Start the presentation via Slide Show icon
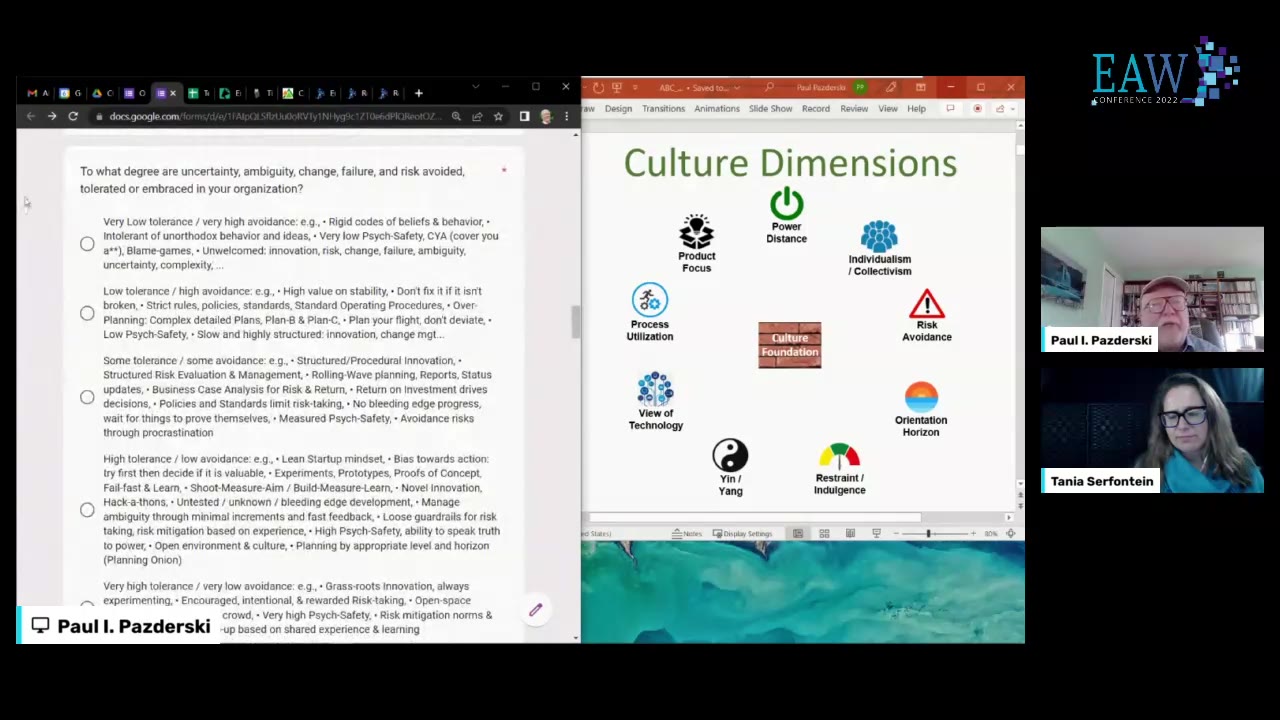Screen dimensions: 1280x720 (x=877, y=533)
